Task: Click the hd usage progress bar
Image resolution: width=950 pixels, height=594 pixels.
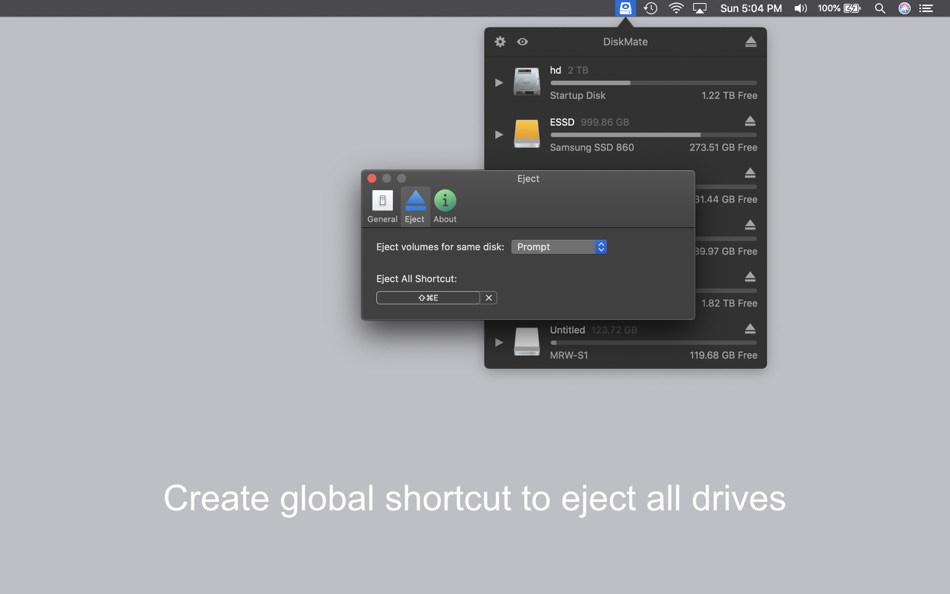Action: point(653,82)
